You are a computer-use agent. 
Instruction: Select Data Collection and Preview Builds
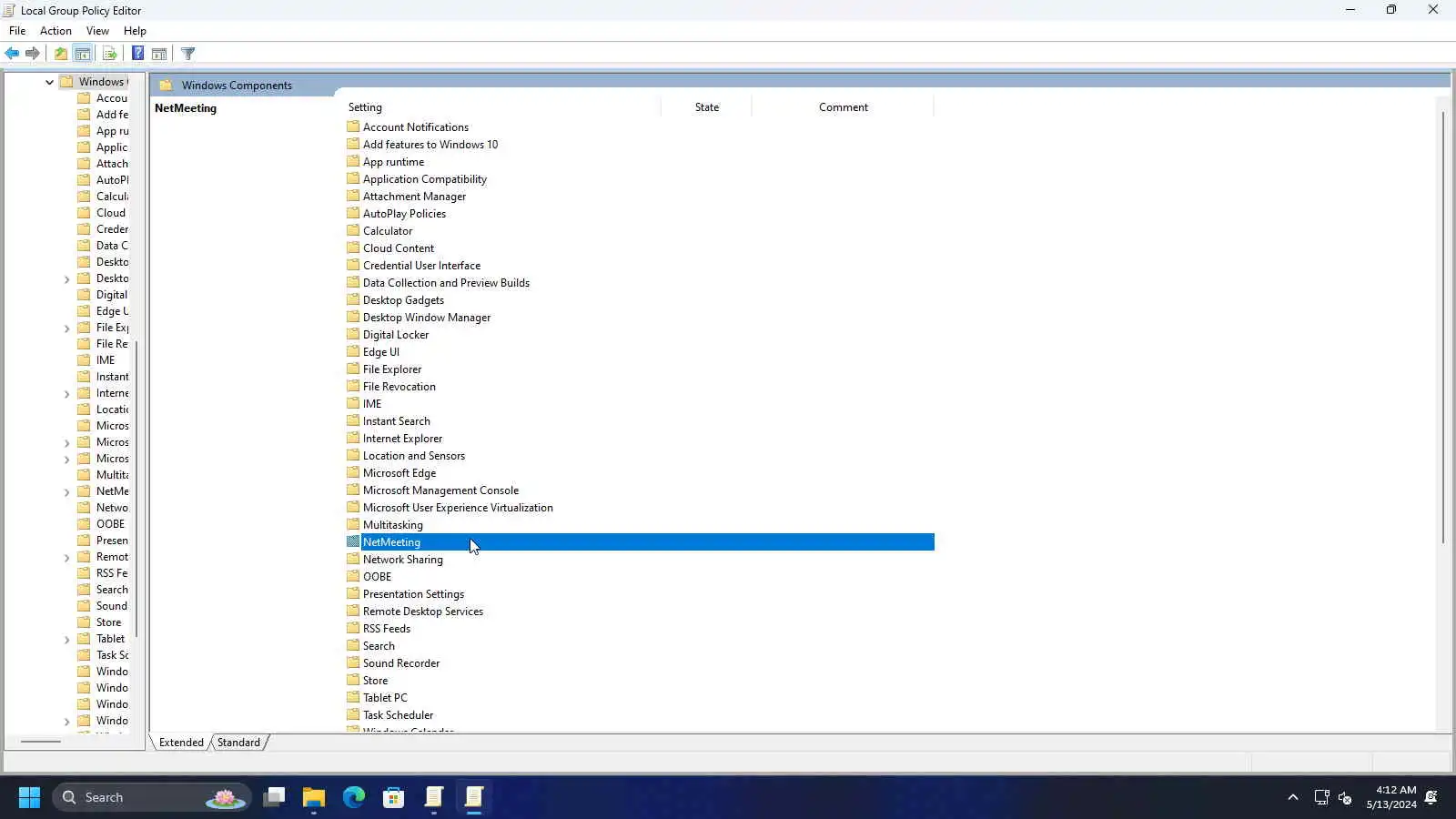pos(446,282)
